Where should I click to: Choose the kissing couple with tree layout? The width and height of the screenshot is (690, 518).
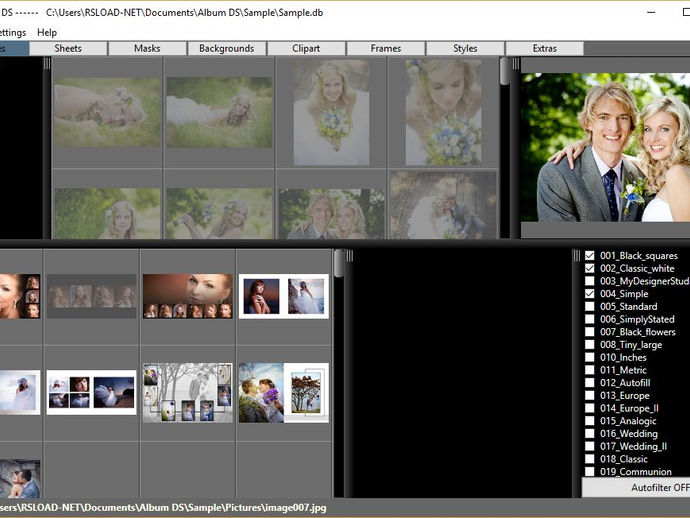[284, 393]
